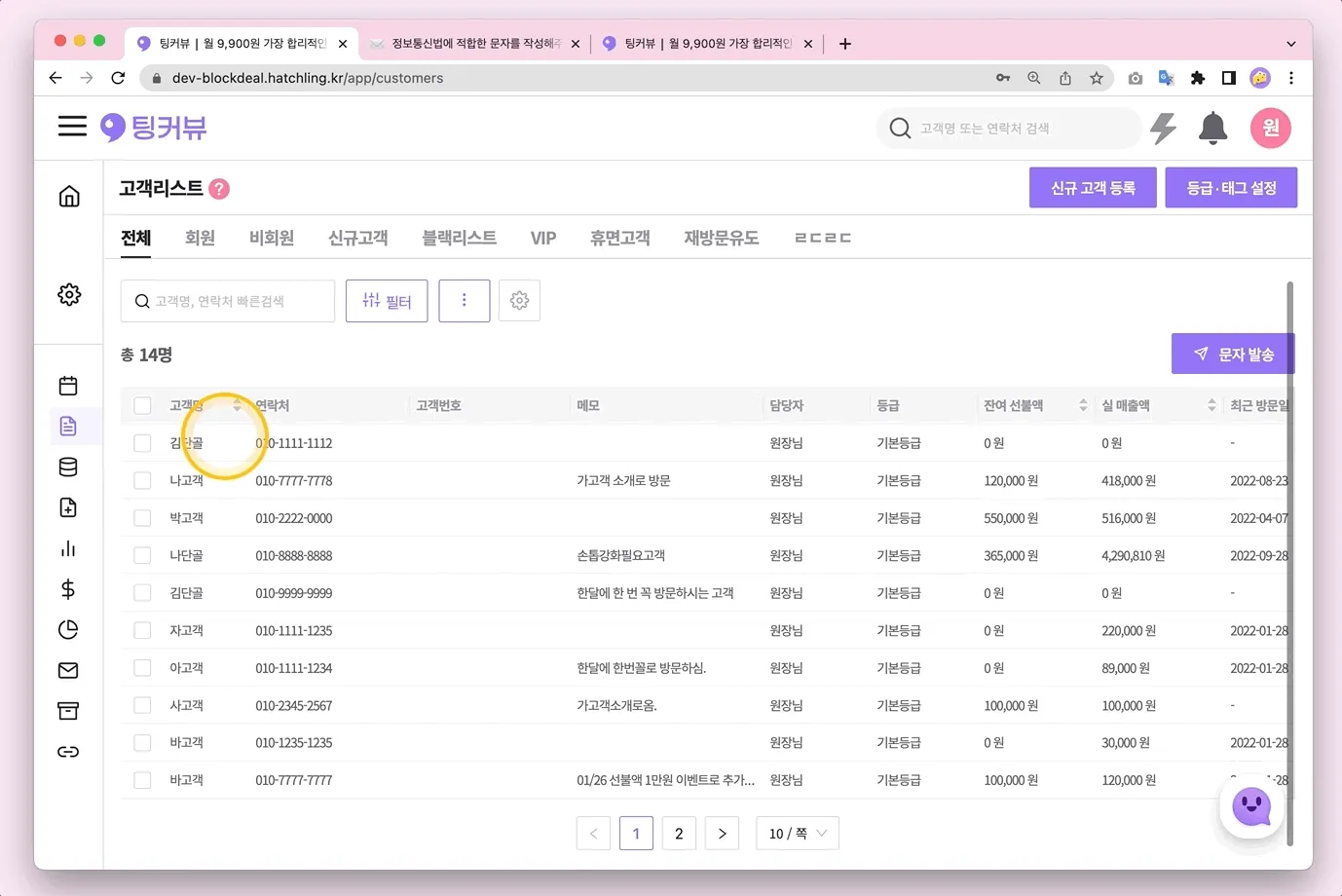Open the purple chat assistant widget
Image resolution: width=1342 pixels, height=896 pixels.
point(1252,807)
